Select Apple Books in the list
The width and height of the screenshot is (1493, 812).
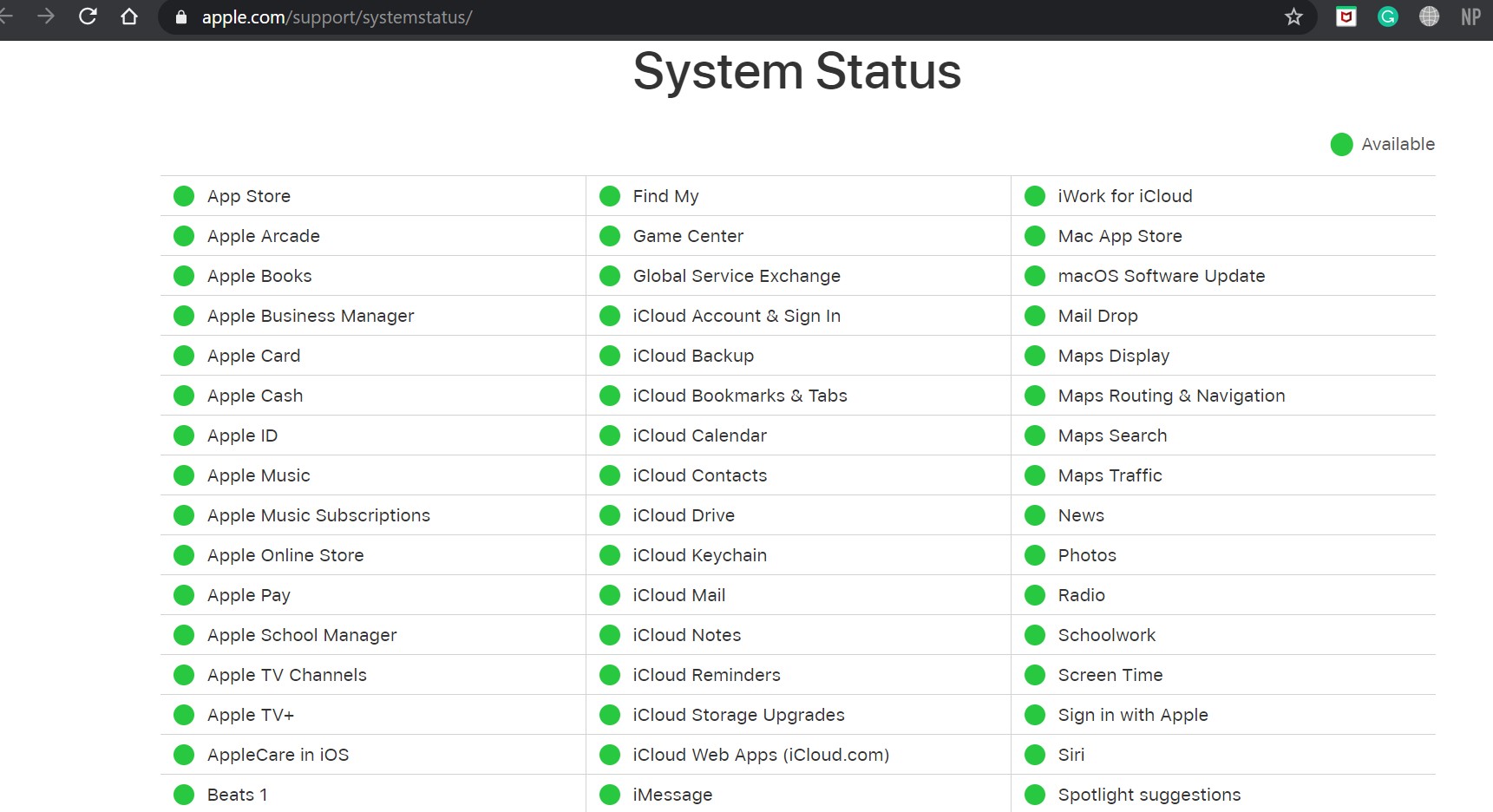point(259,276)
